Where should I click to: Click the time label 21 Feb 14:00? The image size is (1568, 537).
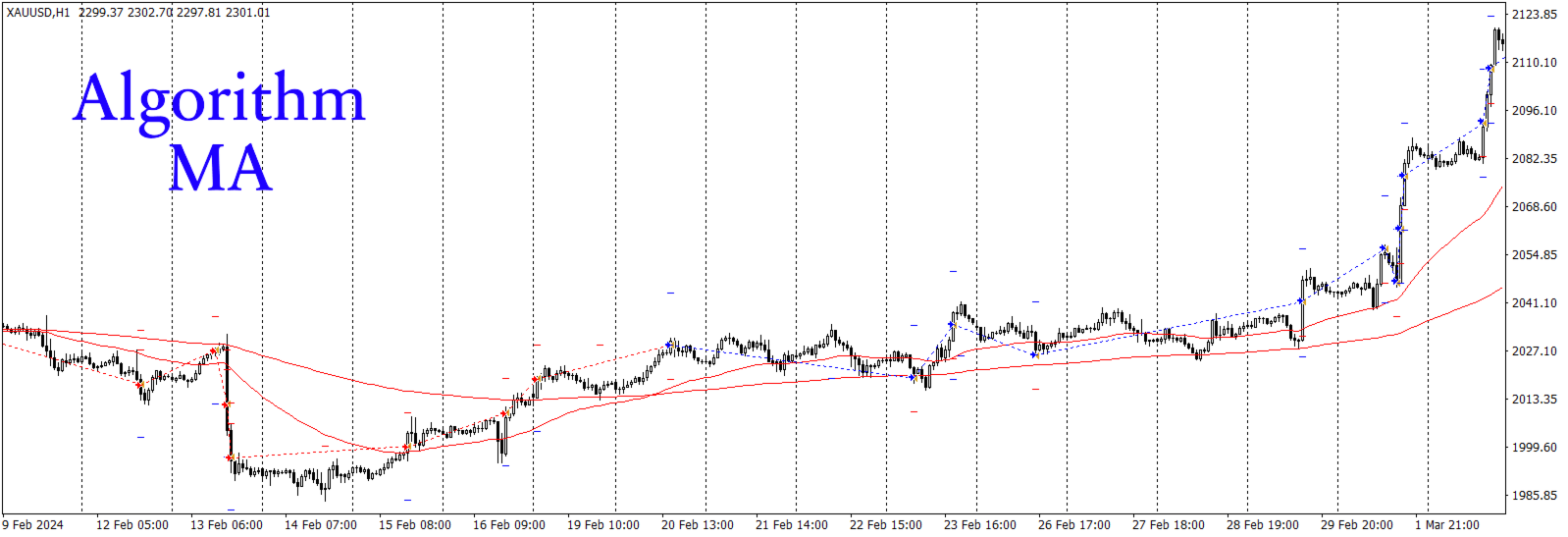point(792,525)
